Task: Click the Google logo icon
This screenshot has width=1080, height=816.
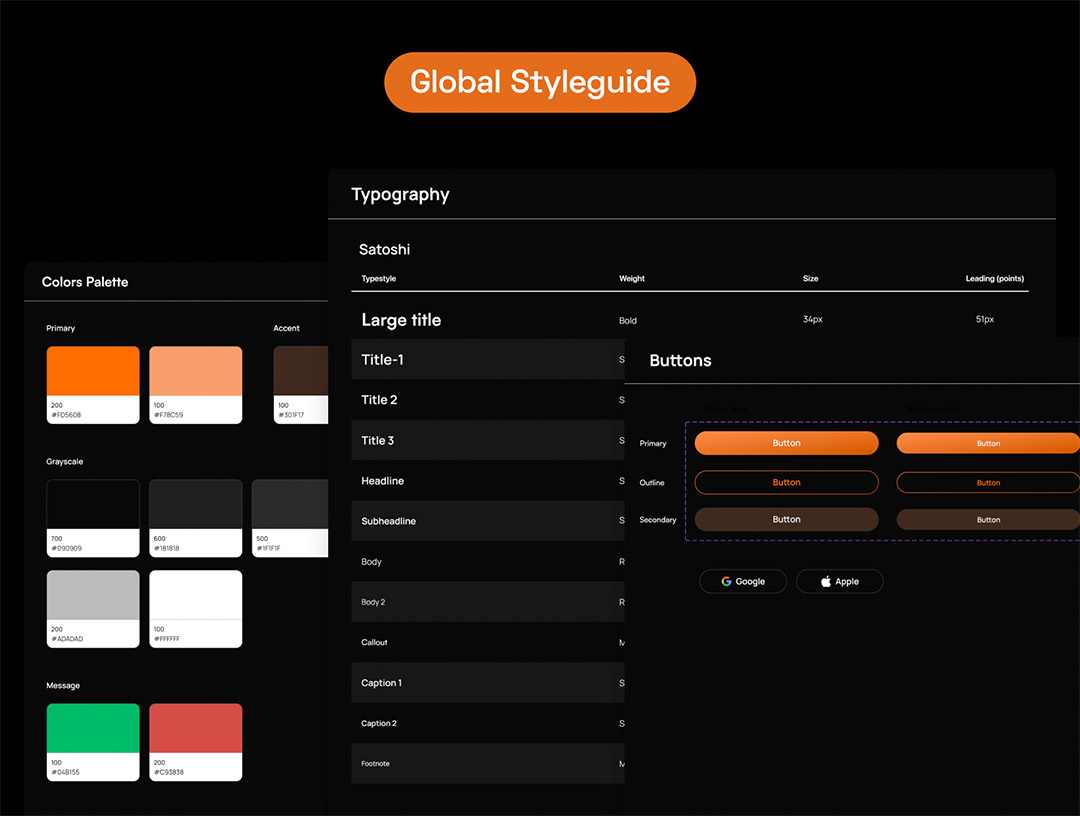Action: tap(727, 582)
